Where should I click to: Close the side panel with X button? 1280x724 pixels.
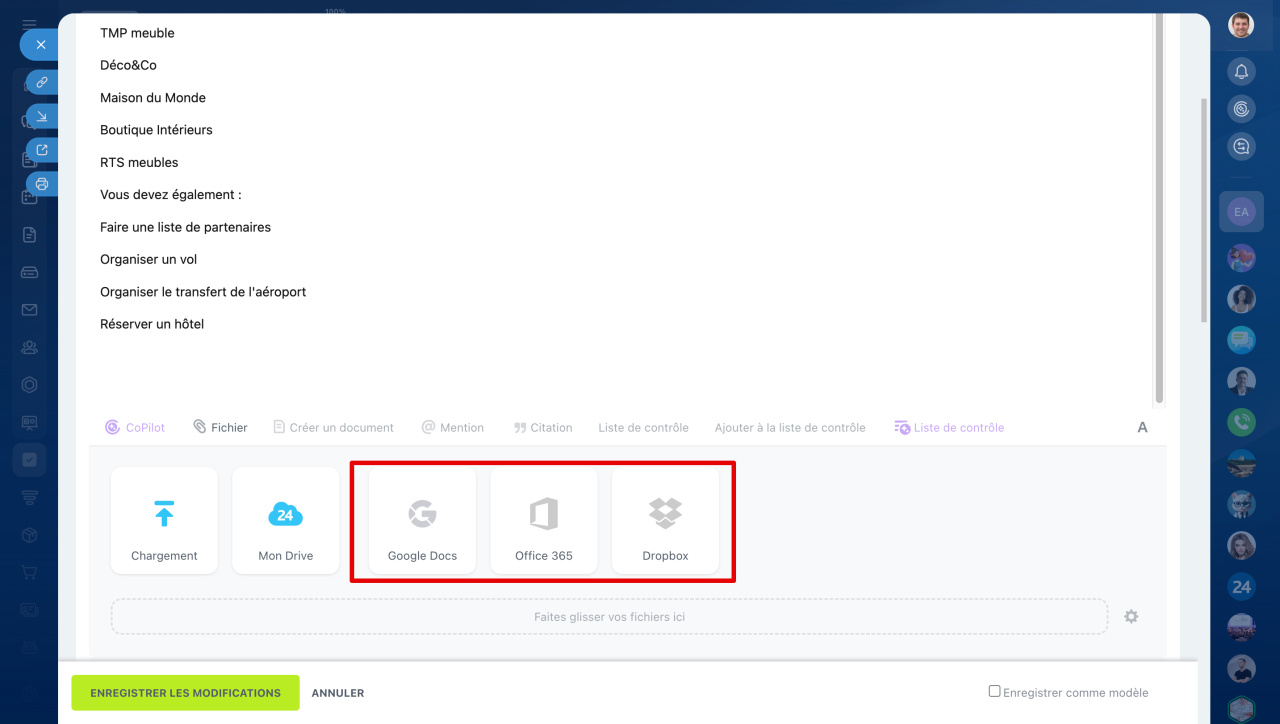click(x=40, y=45)
